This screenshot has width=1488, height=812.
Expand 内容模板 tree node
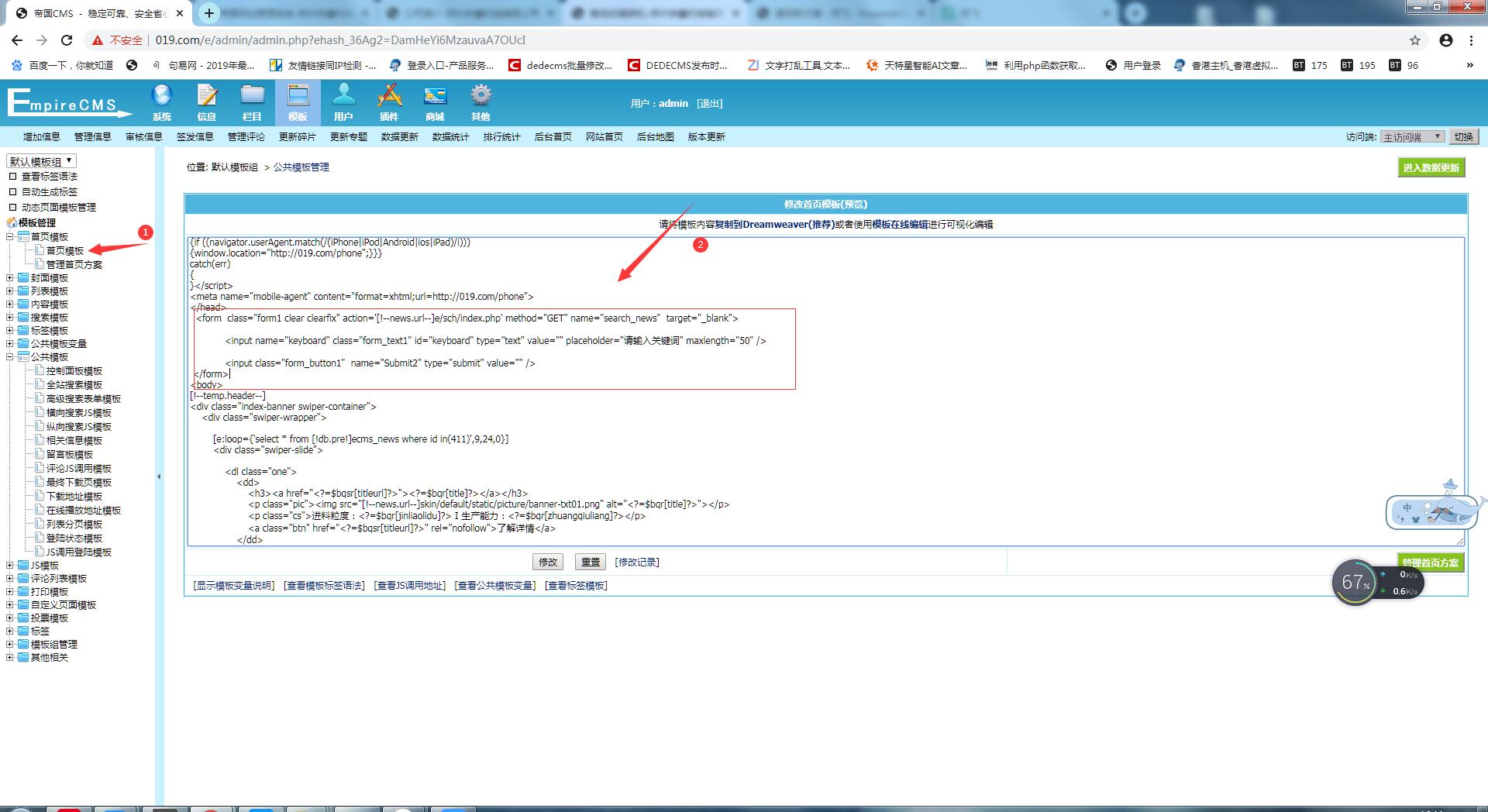10,304
